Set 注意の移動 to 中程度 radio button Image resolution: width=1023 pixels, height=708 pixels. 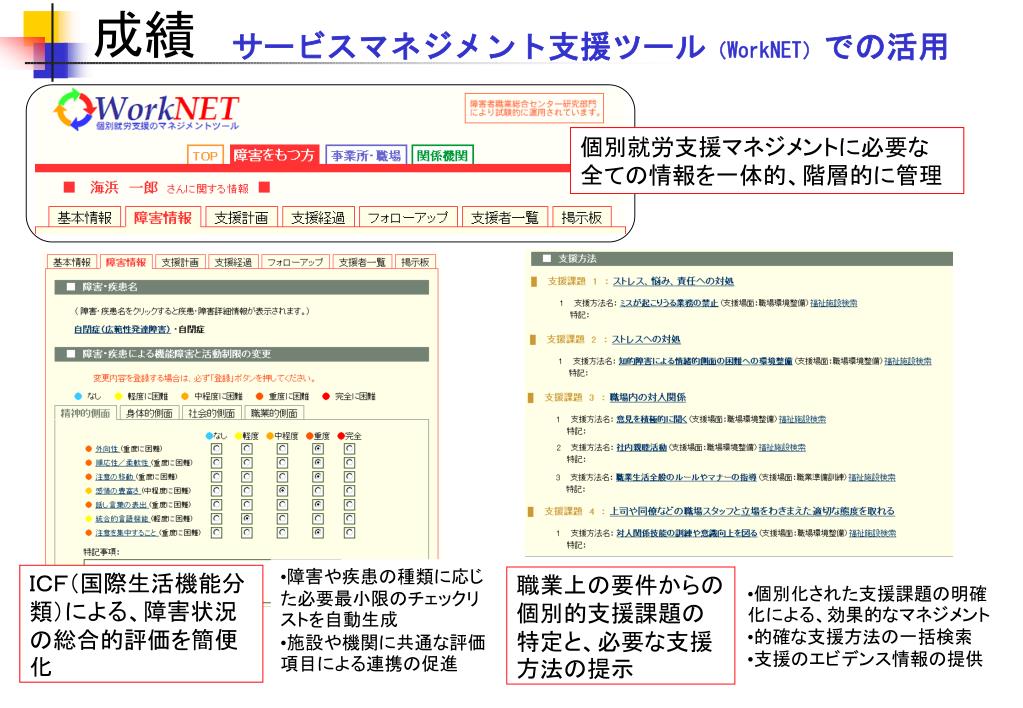click(x=282, y=477)
